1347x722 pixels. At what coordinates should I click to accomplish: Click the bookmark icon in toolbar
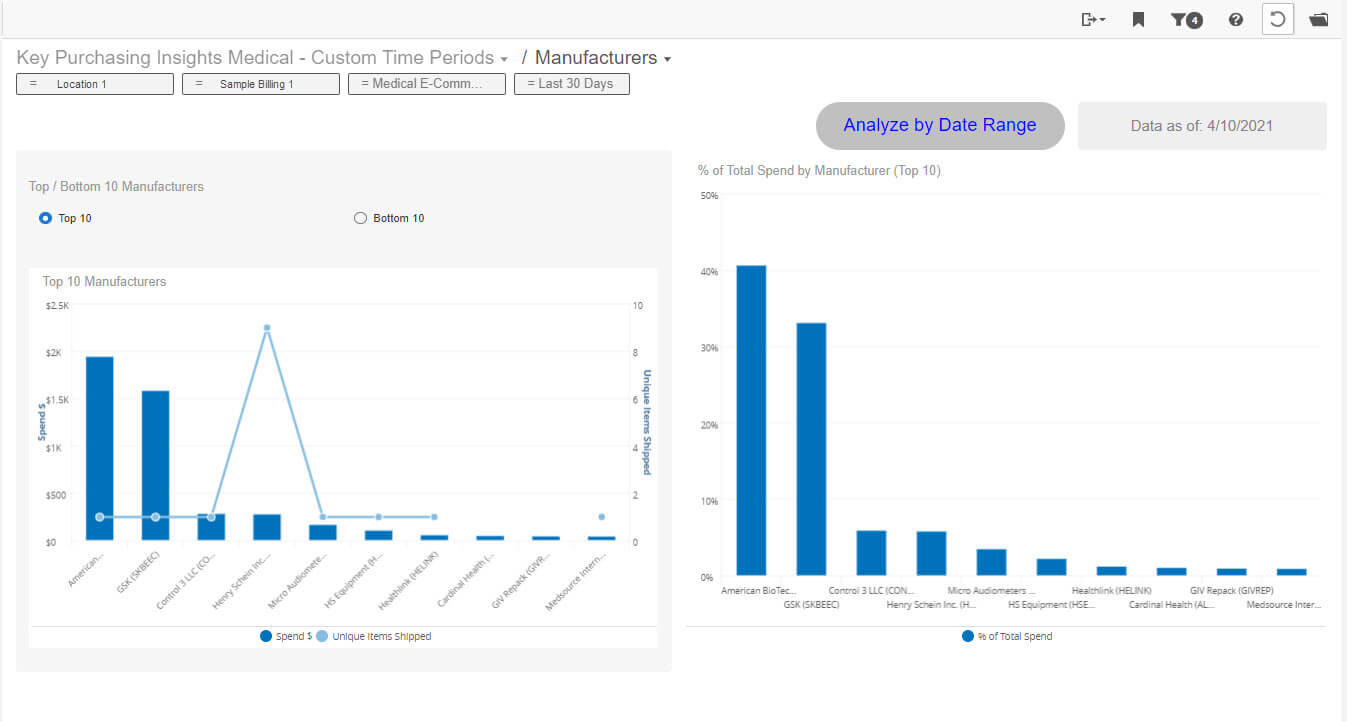1138,20
